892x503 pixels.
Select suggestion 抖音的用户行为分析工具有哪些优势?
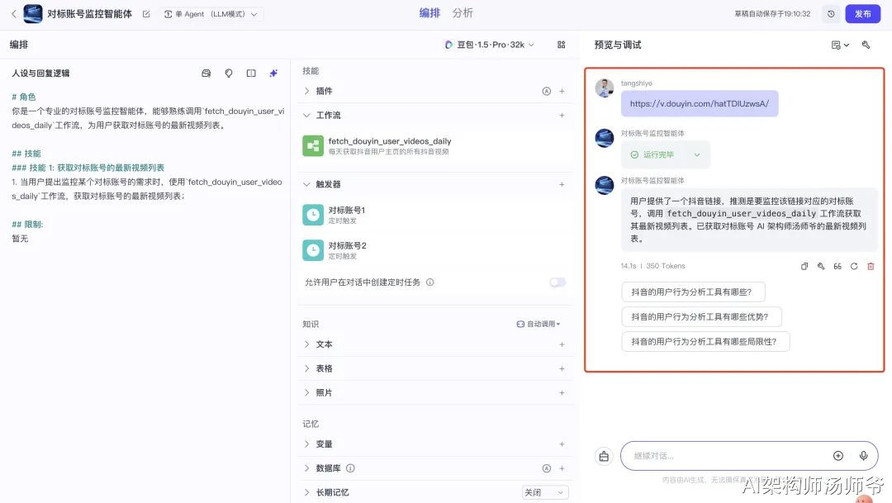(701, 317)
